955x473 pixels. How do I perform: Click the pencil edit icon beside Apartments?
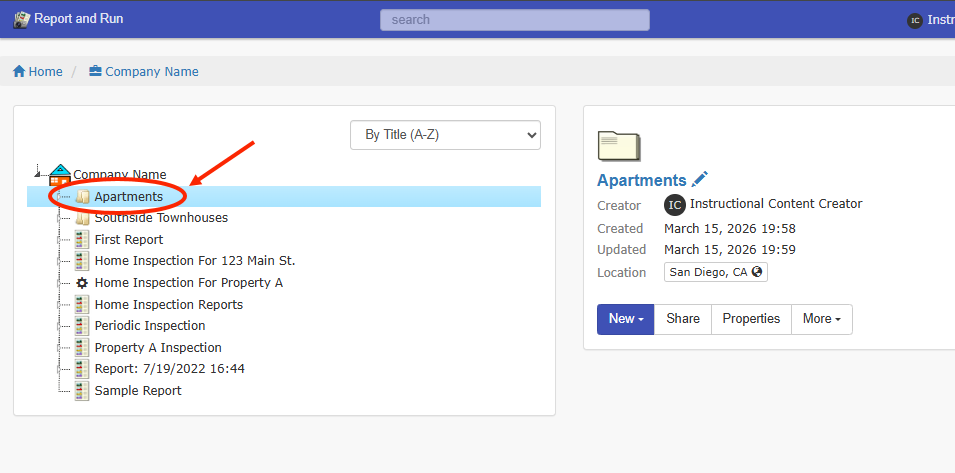point(700,179)
